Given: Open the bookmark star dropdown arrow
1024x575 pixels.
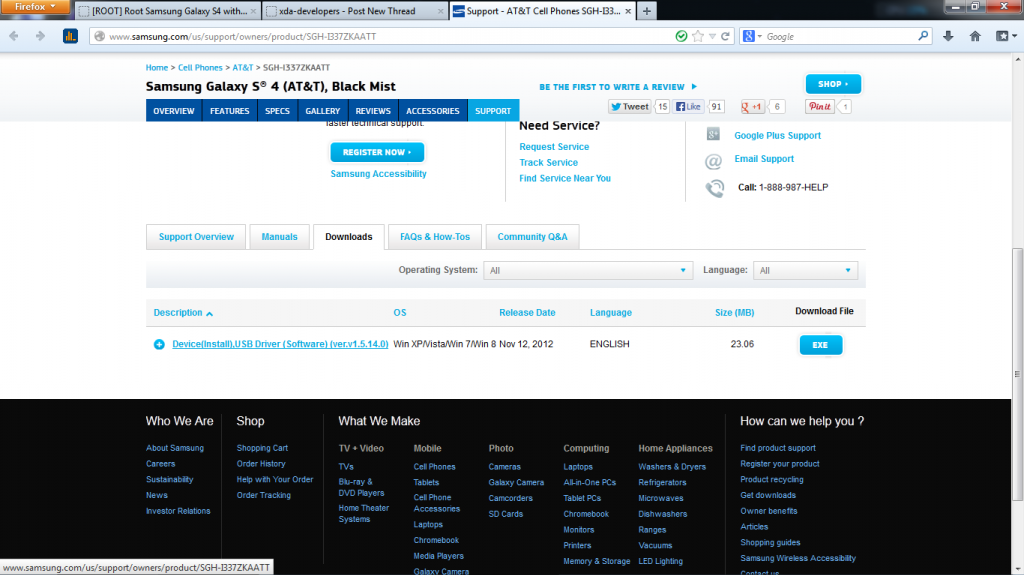Looking at the screenshot, I should (712, 37).
